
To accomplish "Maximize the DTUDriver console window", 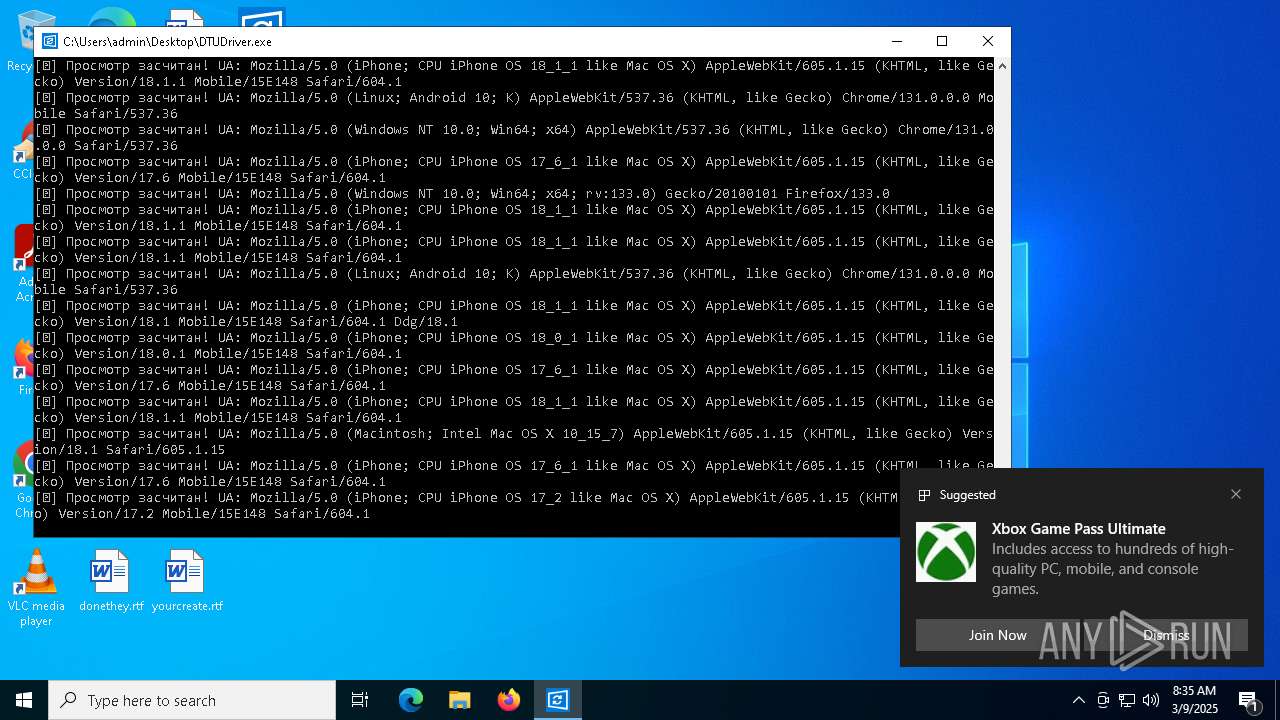I will pos(941,41).
